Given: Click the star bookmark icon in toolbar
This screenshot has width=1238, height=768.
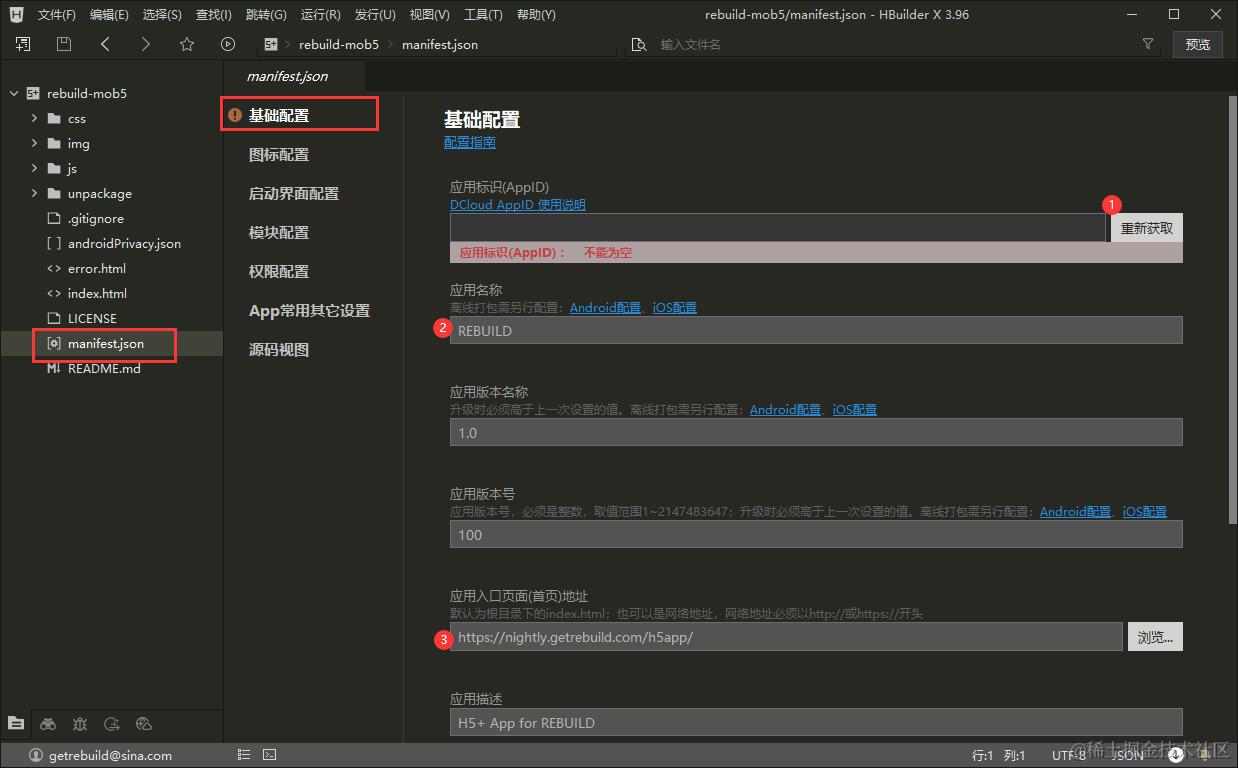Looking at the screenshot, I should point(187,44).
